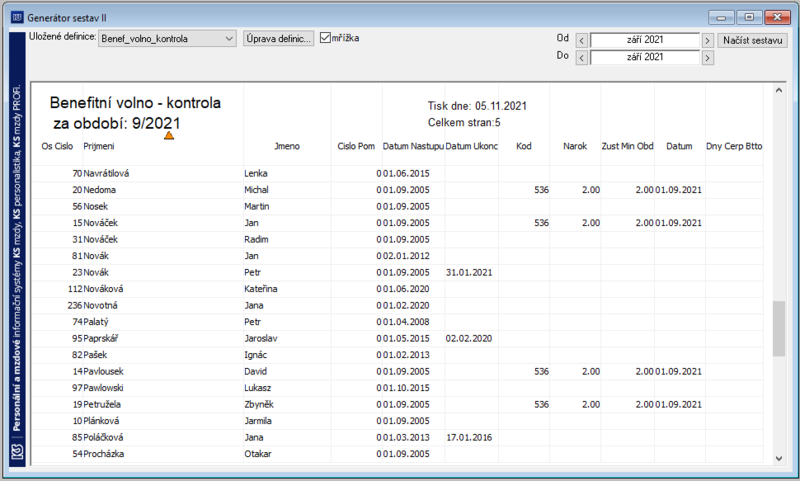Click the Narok column header

click(575, 146)
